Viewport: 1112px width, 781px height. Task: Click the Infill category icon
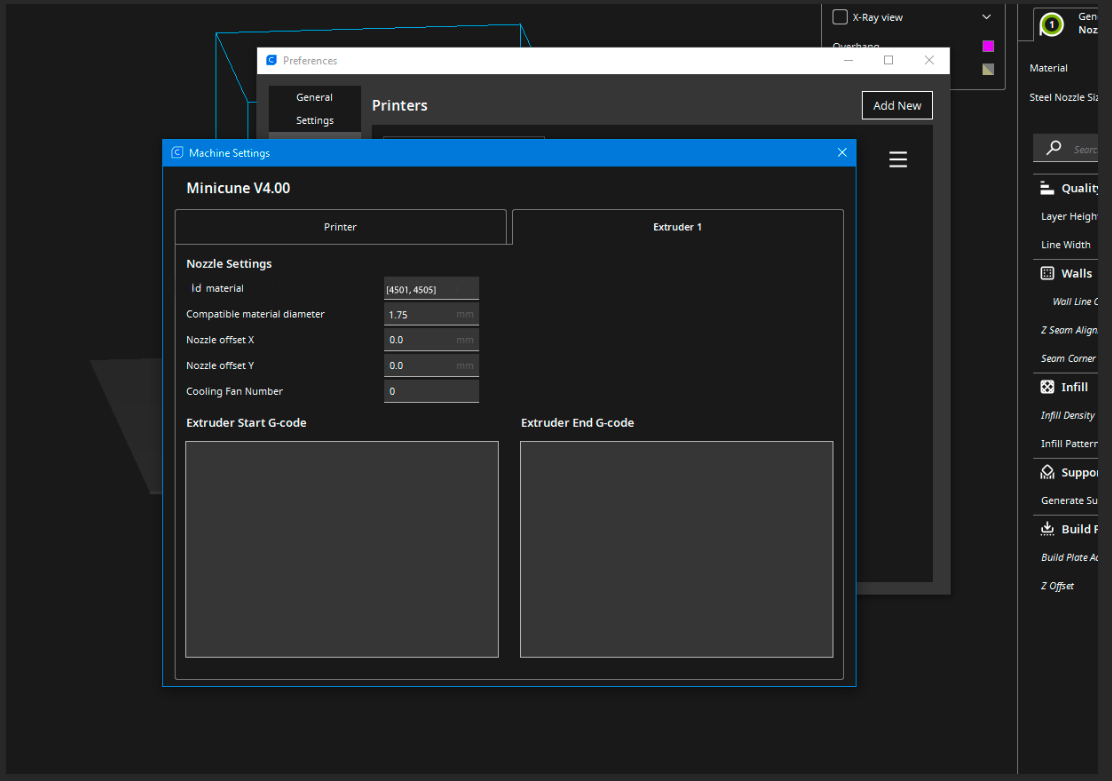coord(1047,387)
